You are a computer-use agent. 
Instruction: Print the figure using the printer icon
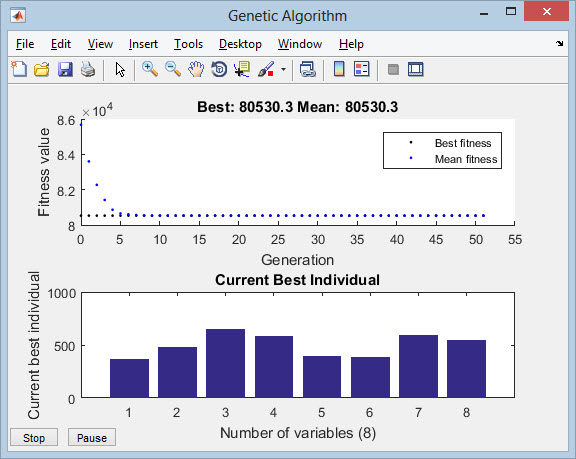pyautogui.click(x=88, y=69)
